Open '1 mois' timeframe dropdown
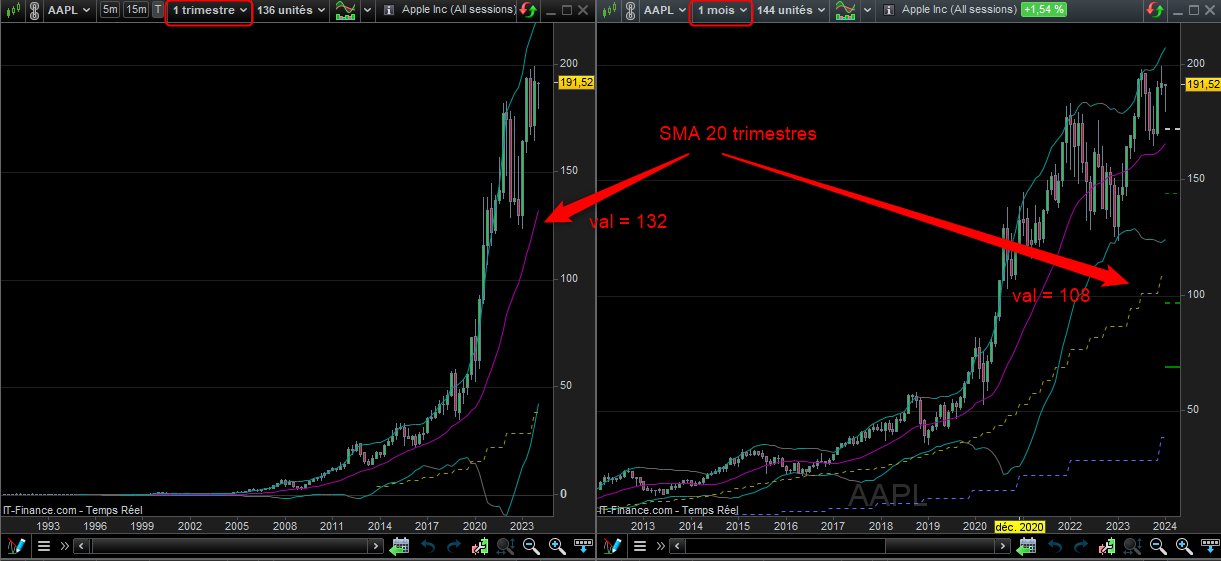This screenshot has width=1221, height=561. coord(720,10)
